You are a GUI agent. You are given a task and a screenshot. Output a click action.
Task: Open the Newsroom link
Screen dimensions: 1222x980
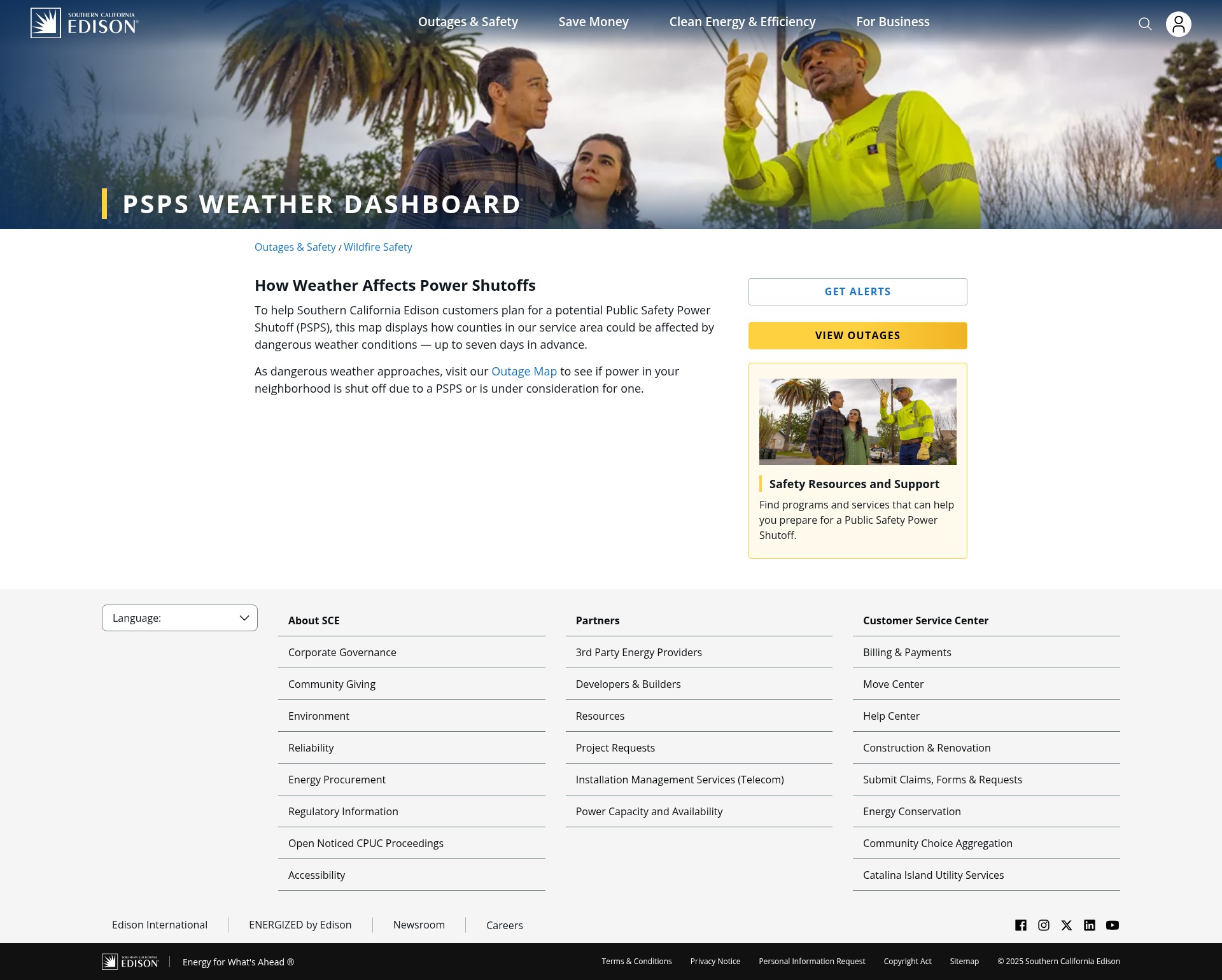point(419,925)
